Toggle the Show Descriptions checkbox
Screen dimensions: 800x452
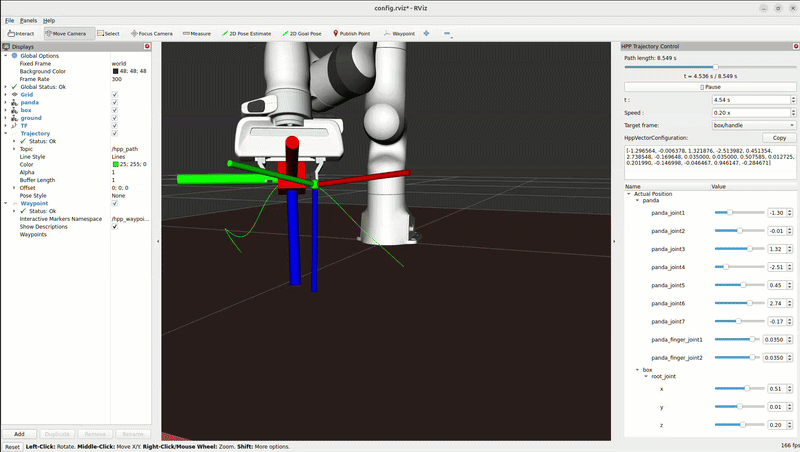pos(115,227)
